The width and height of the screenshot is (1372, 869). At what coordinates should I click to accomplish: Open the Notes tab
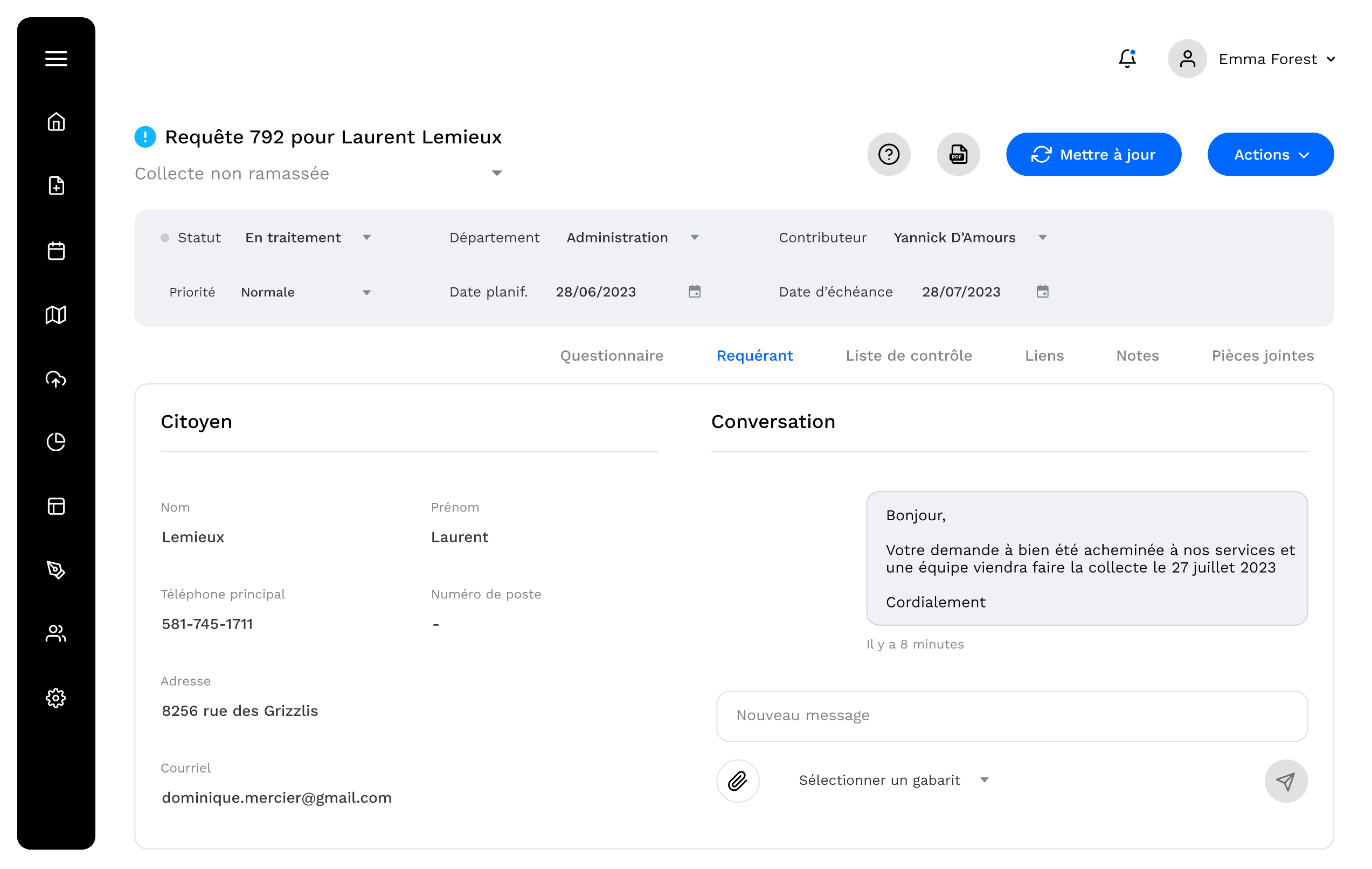pos(1137,356)
